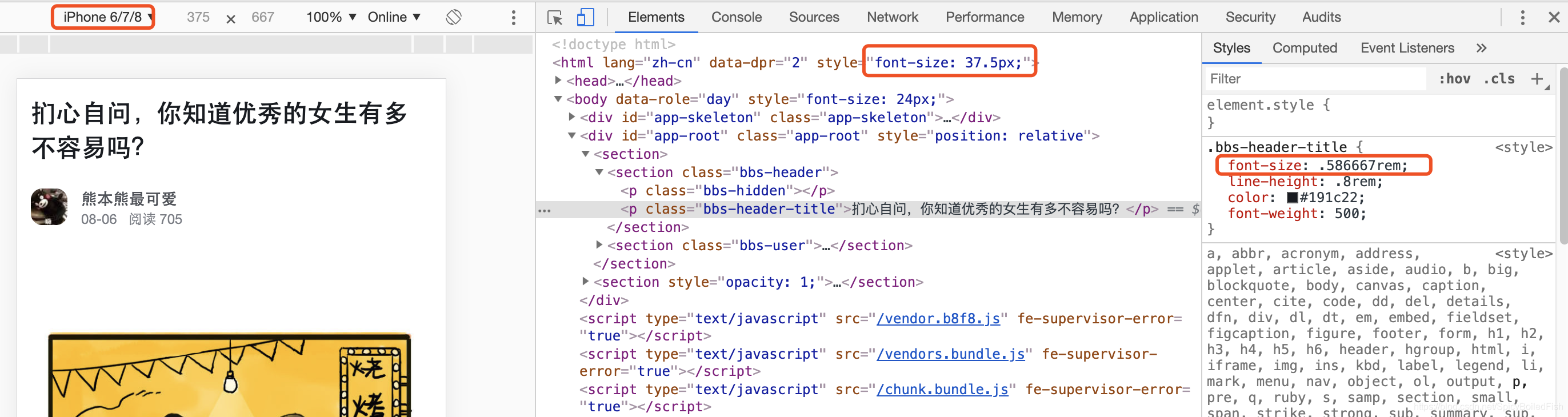
Task: Expand the app-skeleton div node
Action: point(571,117)
